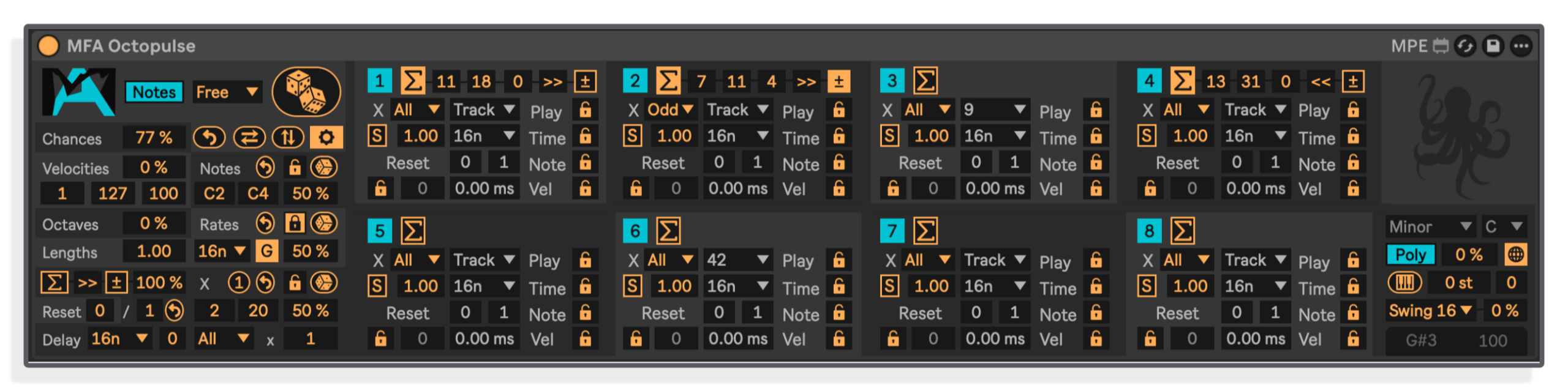The image size is (1568, 391).
Task: Click the sigma icon of sequencer 3
Action: tap(925, 80)
